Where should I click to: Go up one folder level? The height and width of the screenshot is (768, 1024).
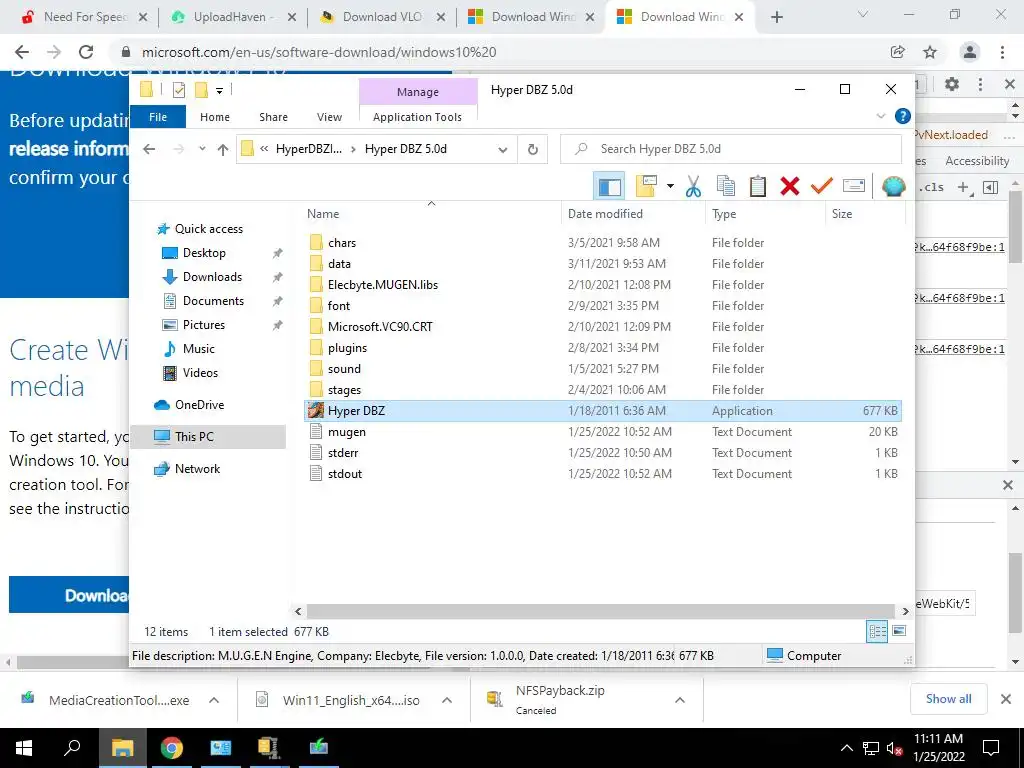223,150
